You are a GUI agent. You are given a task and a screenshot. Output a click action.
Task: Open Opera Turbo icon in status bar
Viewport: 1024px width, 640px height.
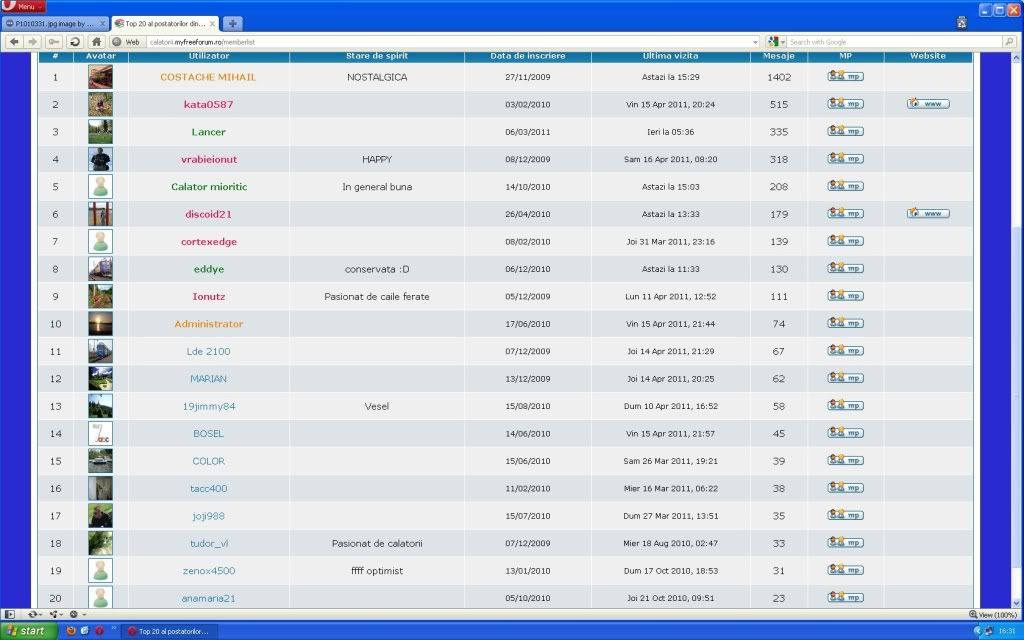74,615
